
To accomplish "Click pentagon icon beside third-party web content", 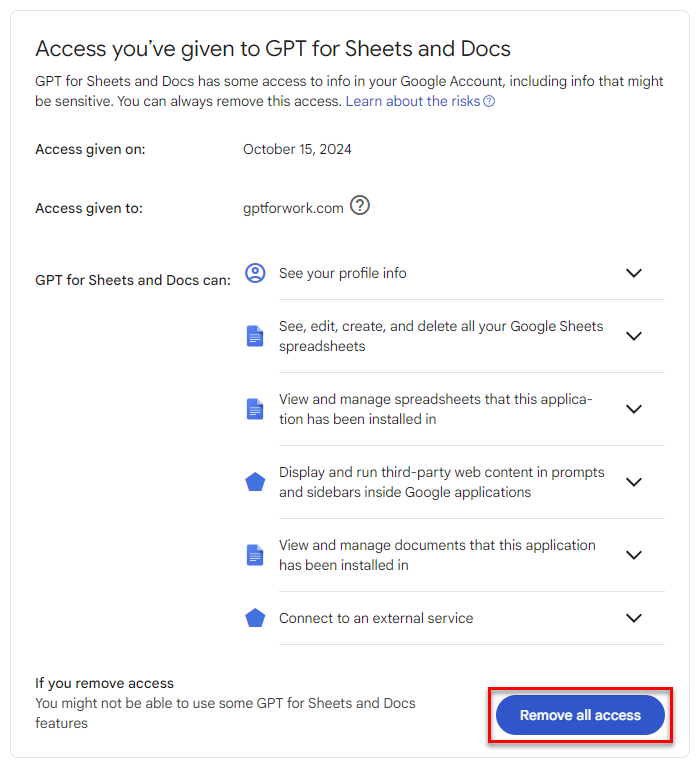I will tap(255, 482).
